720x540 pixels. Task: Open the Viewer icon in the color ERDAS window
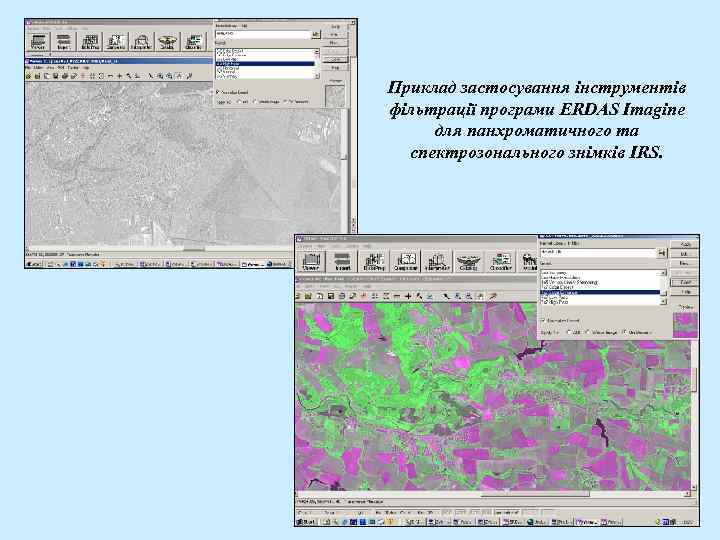click(x=312, y=262)
